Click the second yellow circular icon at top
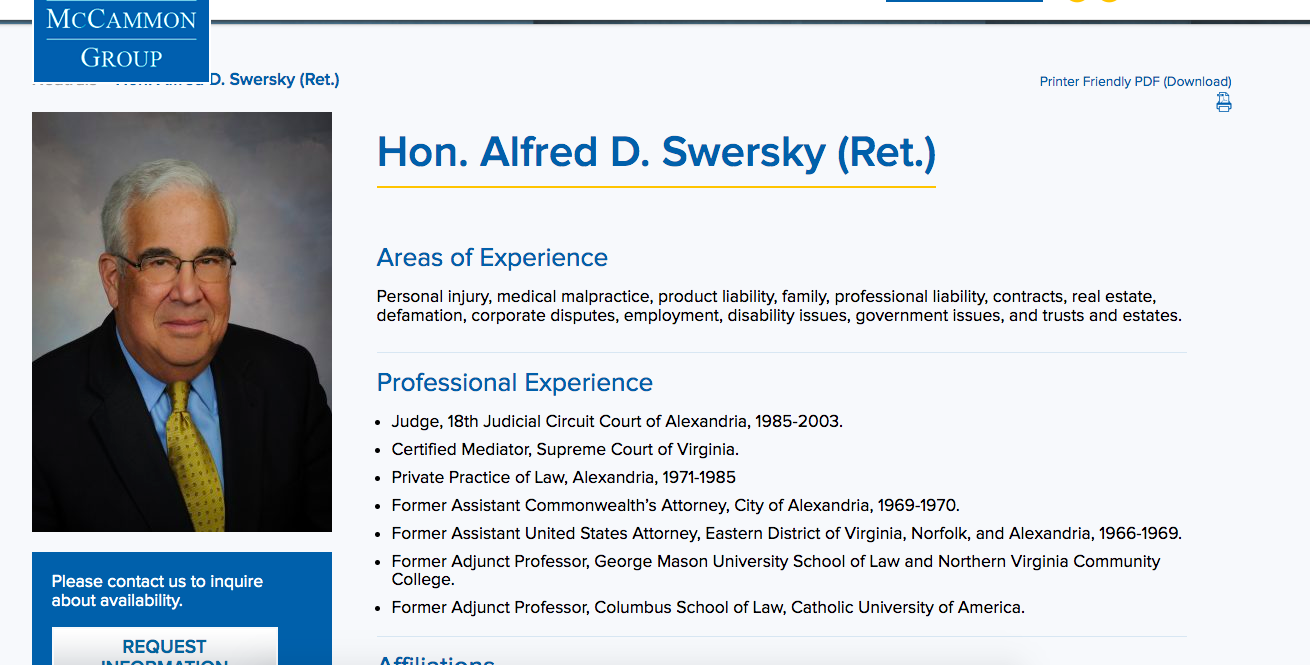 (1108, 1)
